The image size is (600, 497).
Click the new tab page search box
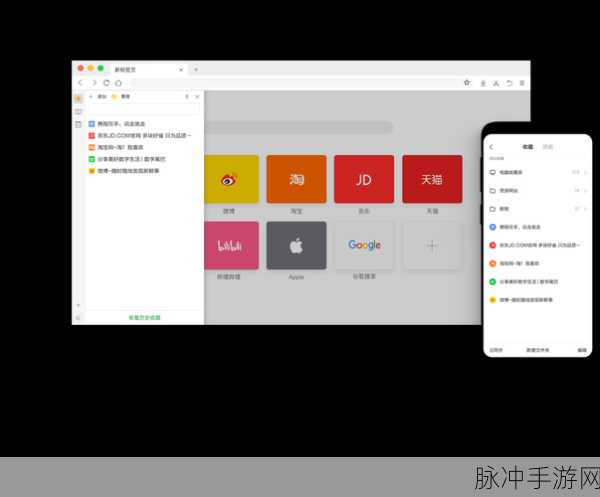299,127
